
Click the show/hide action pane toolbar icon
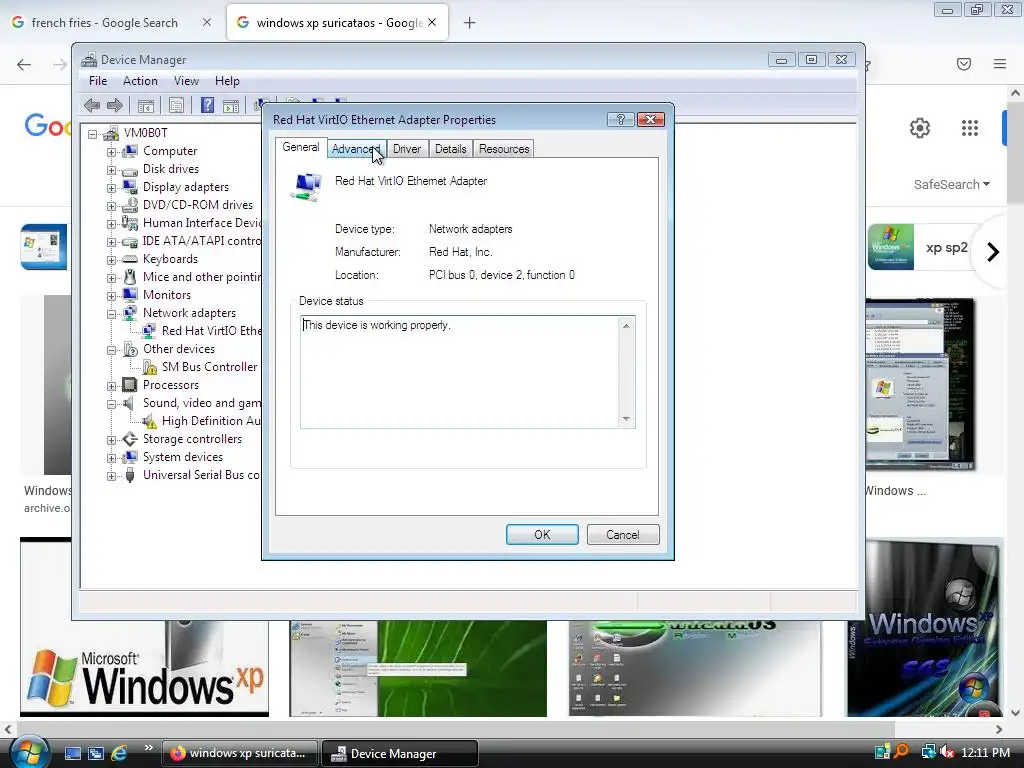[x=231, y=105]
